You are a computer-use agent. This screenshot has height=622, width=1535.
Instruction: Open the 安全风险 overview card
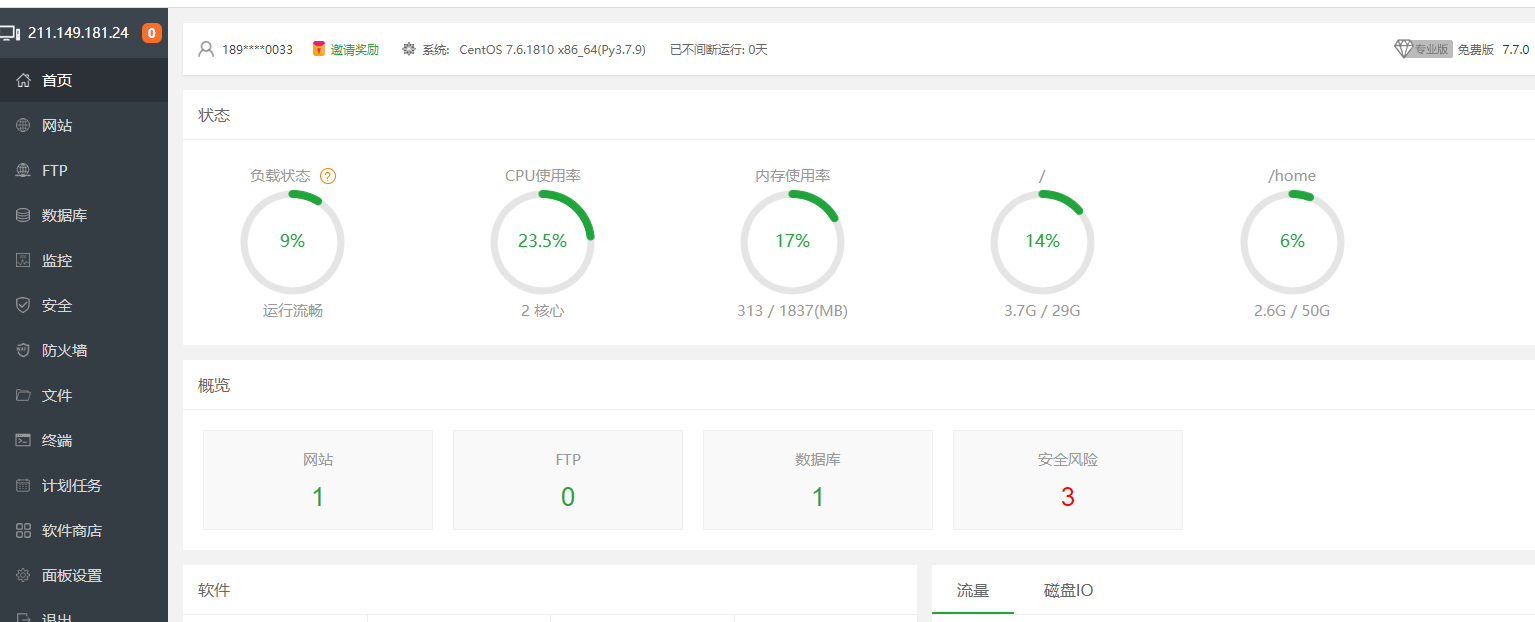click(x=1067, y=480)
